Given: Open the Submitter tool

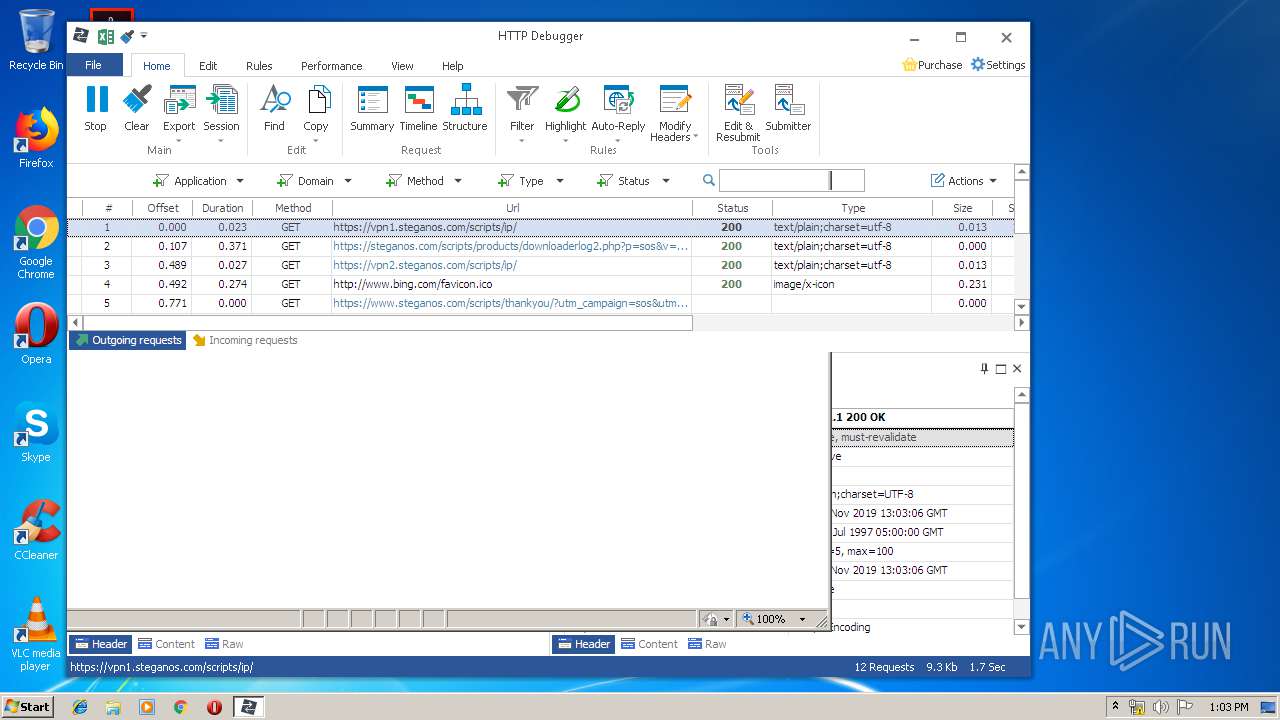Looking at the screenshot, I should click(788, 108).
